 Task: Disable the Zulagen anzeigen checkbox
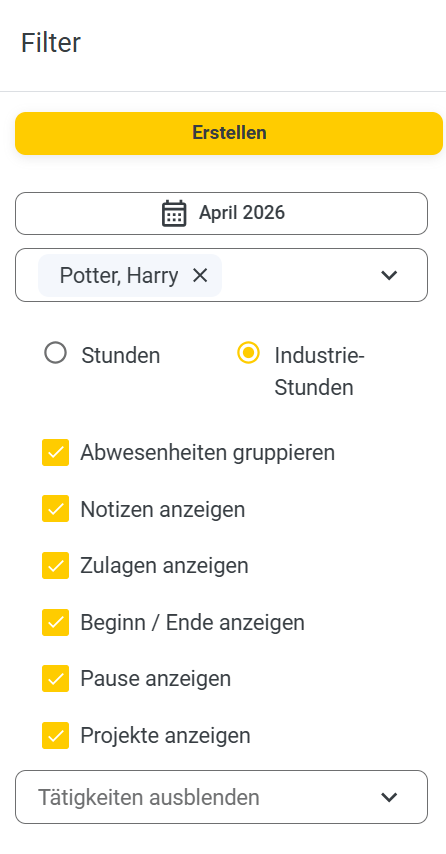(x=56, y=565)
